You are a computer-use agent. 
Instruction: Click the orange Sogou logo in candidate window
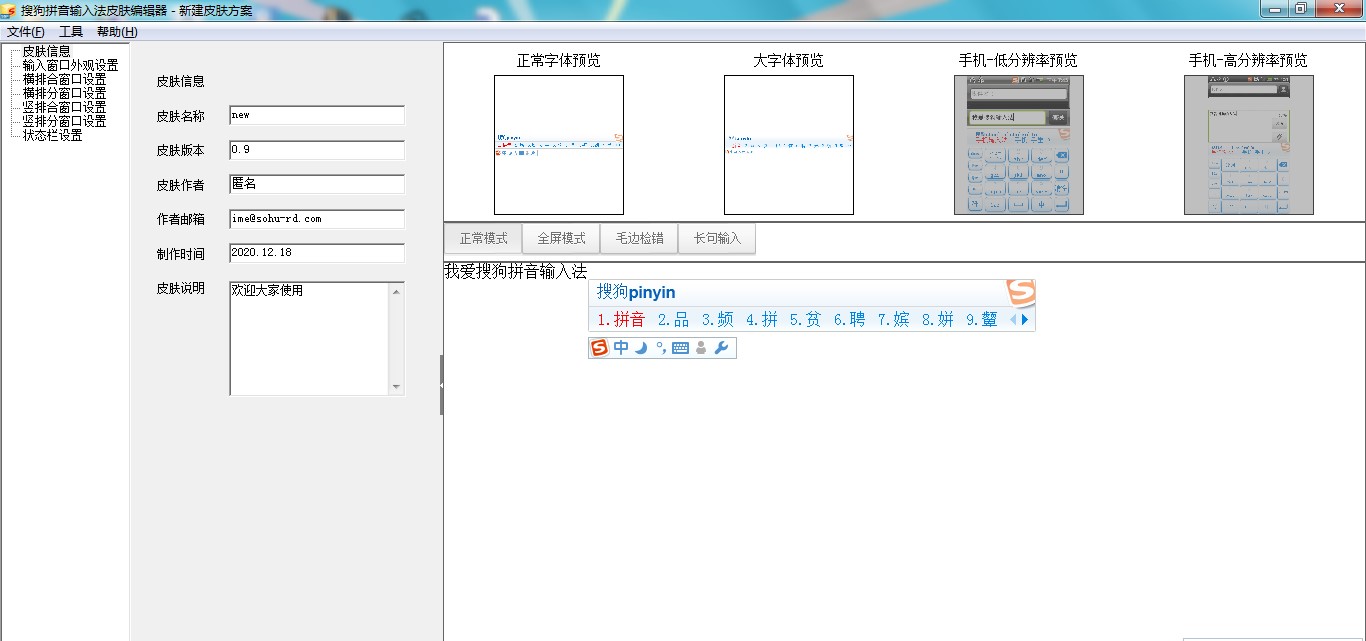point(1020,292)
